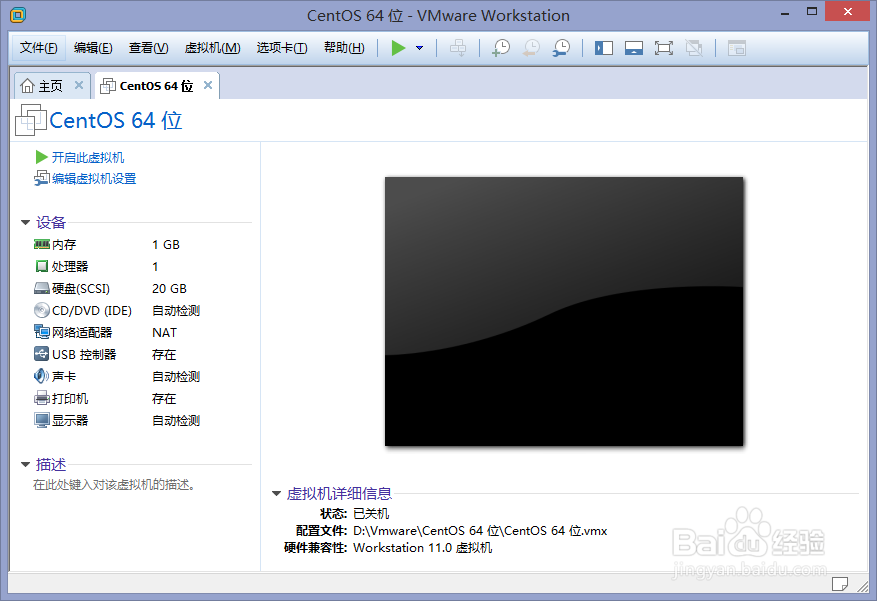The height and width of the screenshot is (601, 877).
Task: Close the 主页 tab
Action: tap(79, 85)
